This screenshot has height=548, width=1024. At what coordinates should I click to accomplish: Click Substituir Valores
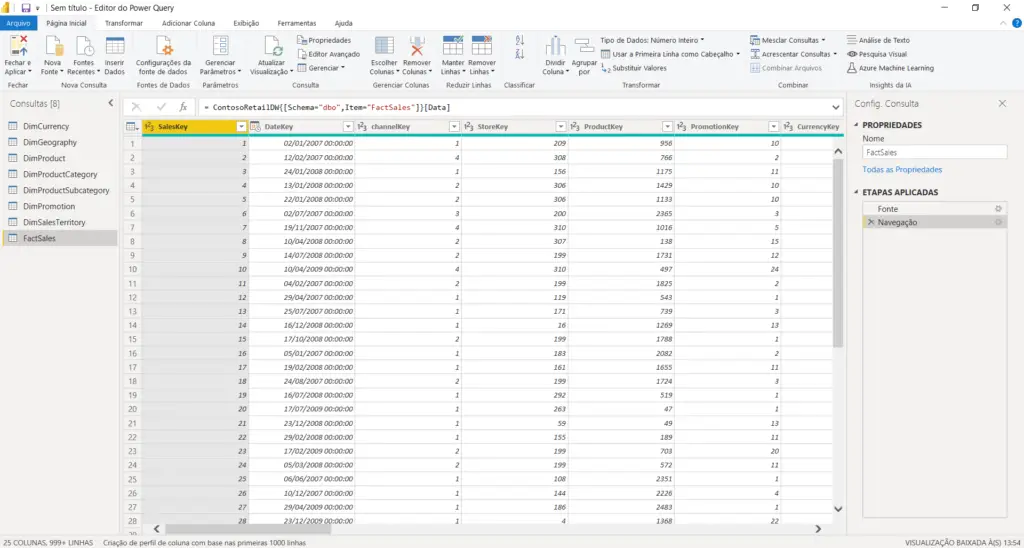[634, 68]
